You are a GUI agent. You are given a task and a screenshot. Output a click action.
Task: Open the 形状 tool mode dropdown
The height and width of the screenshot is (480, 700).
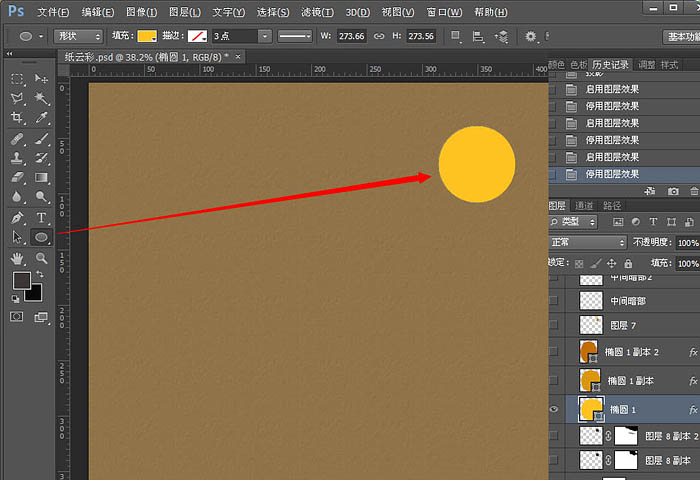(78, 36)
